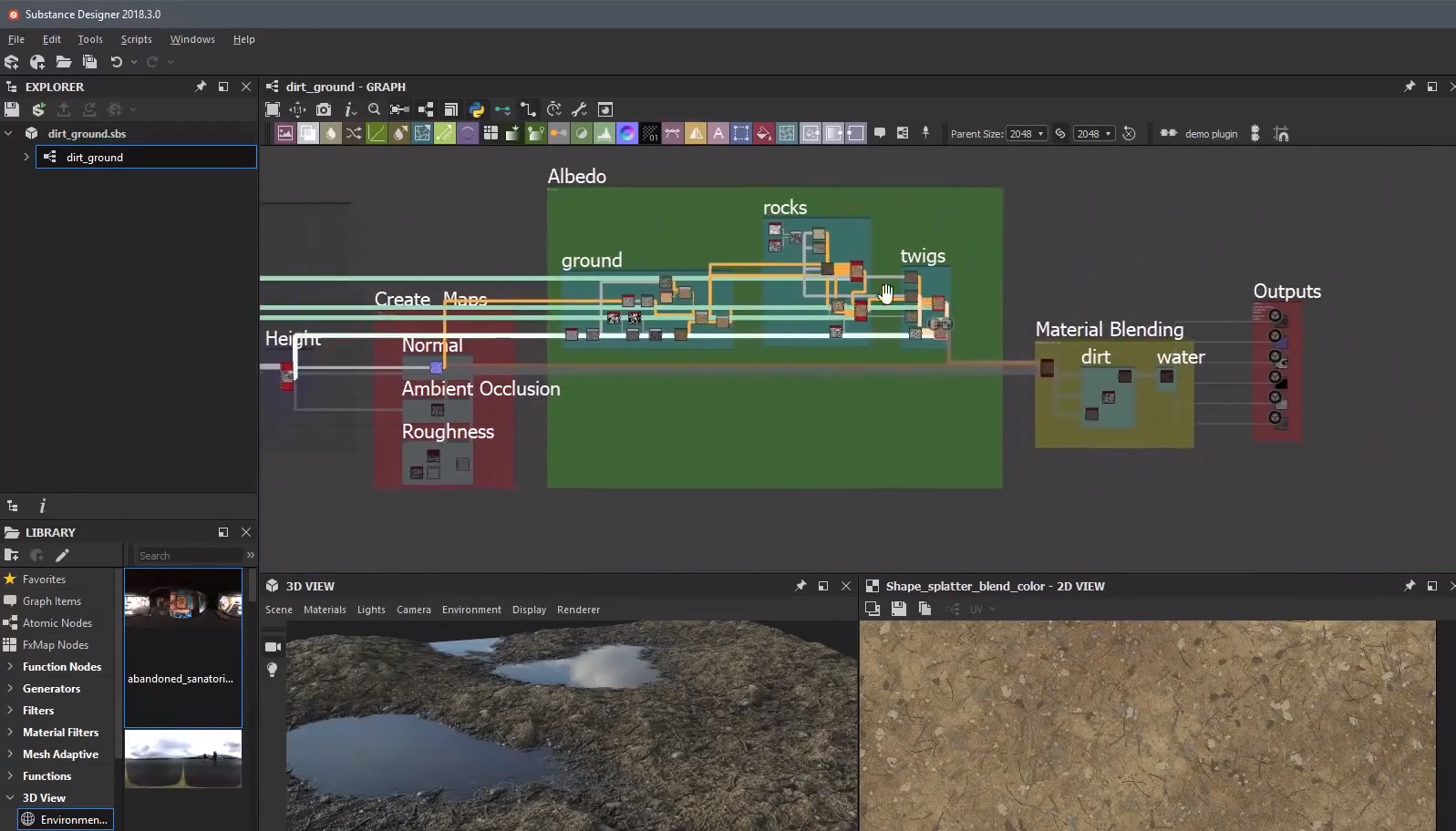1456x831 pixels.
Task: Toggle the Parent Size width-height link
Action: click(1060, 134)
